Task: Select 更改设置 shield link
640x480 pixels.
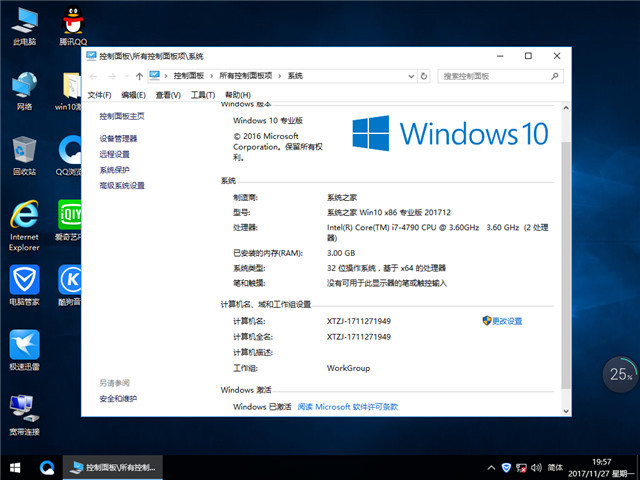Action: [x=502, y=321]
